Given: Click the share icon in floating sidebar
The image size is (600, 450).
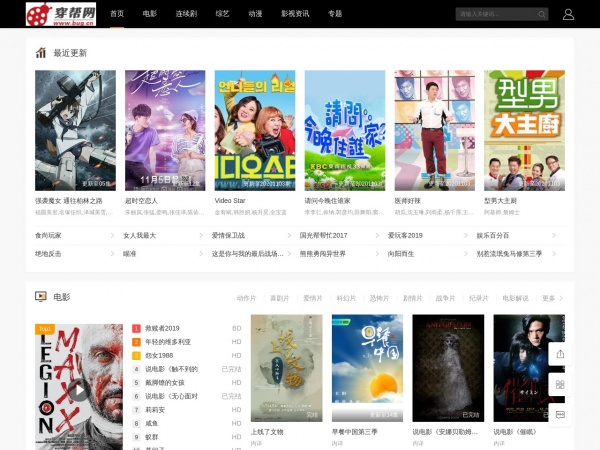Looking at the screenshot, I should point(560,354).
